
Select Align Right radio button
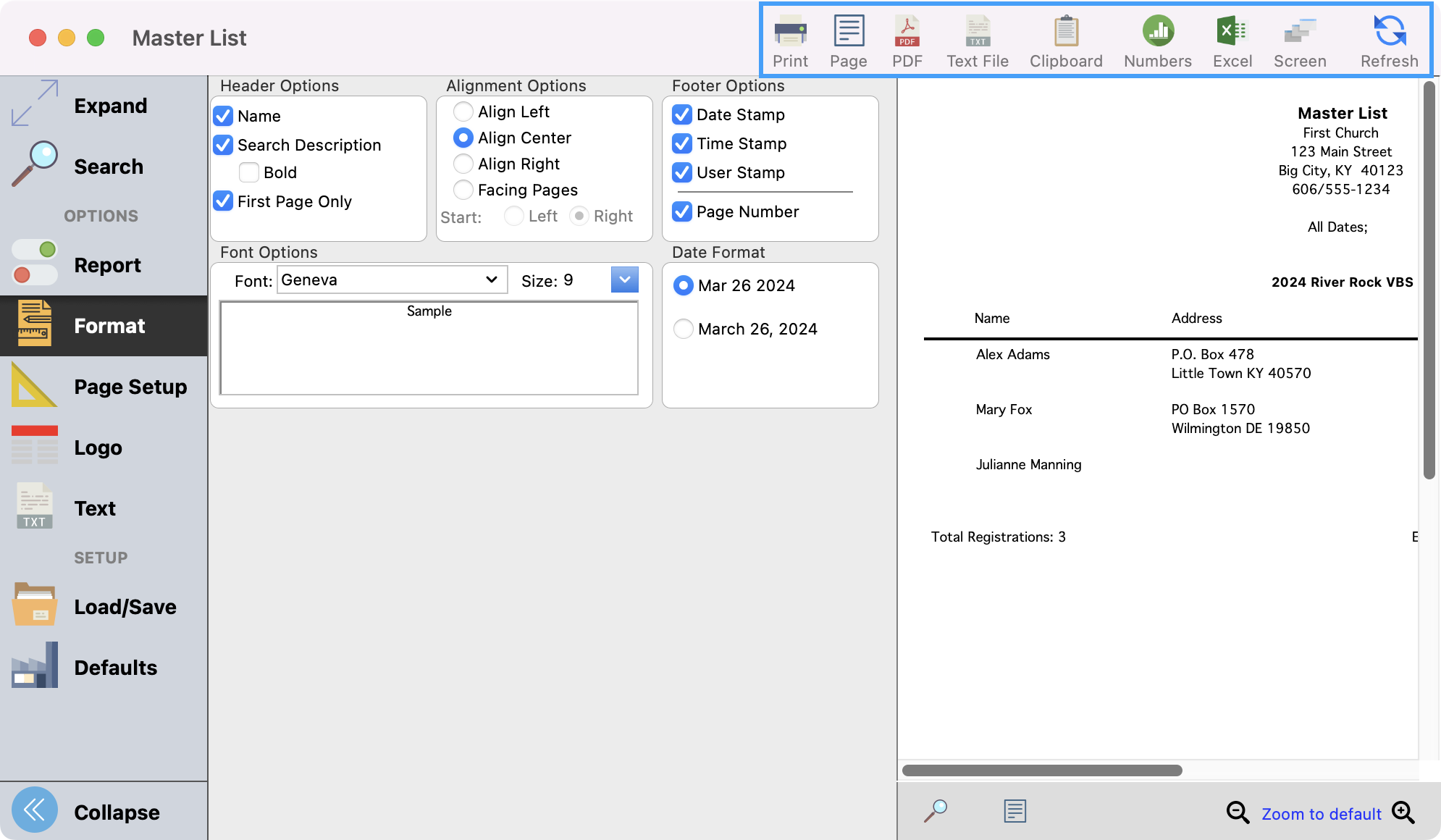[x=463, y=164]
